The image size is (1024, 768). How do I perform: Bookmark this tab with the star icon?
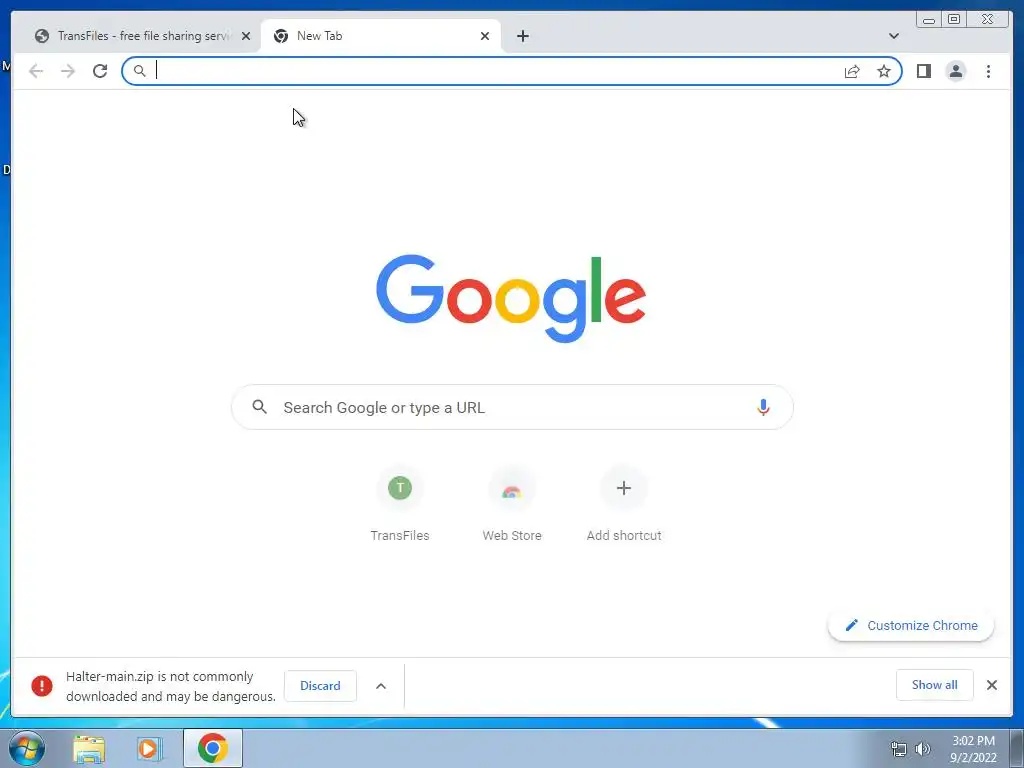click(884, 71)
